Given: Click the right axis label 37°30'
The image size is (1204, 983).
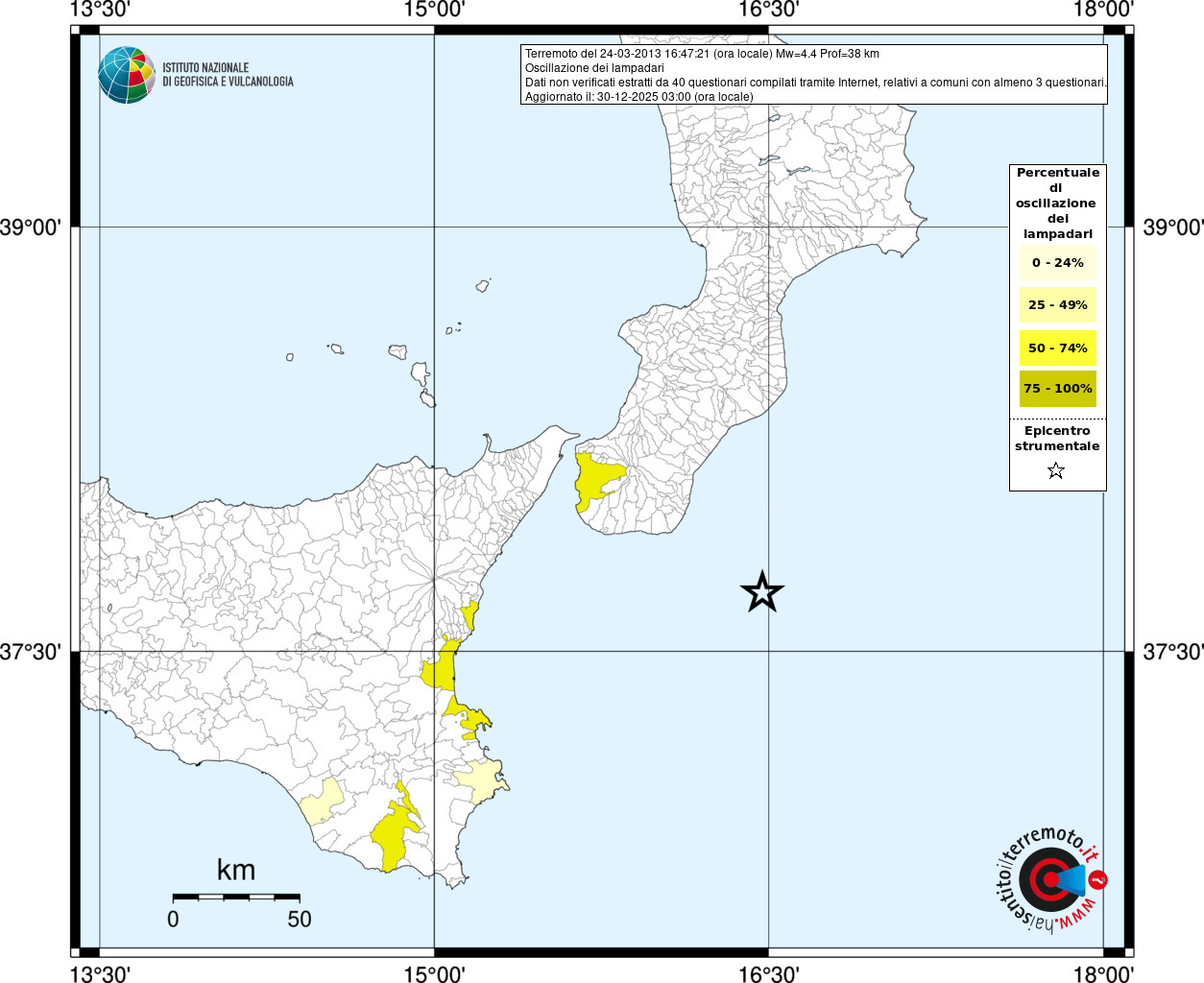Looking at the screenshot, I should point(1172,652).
